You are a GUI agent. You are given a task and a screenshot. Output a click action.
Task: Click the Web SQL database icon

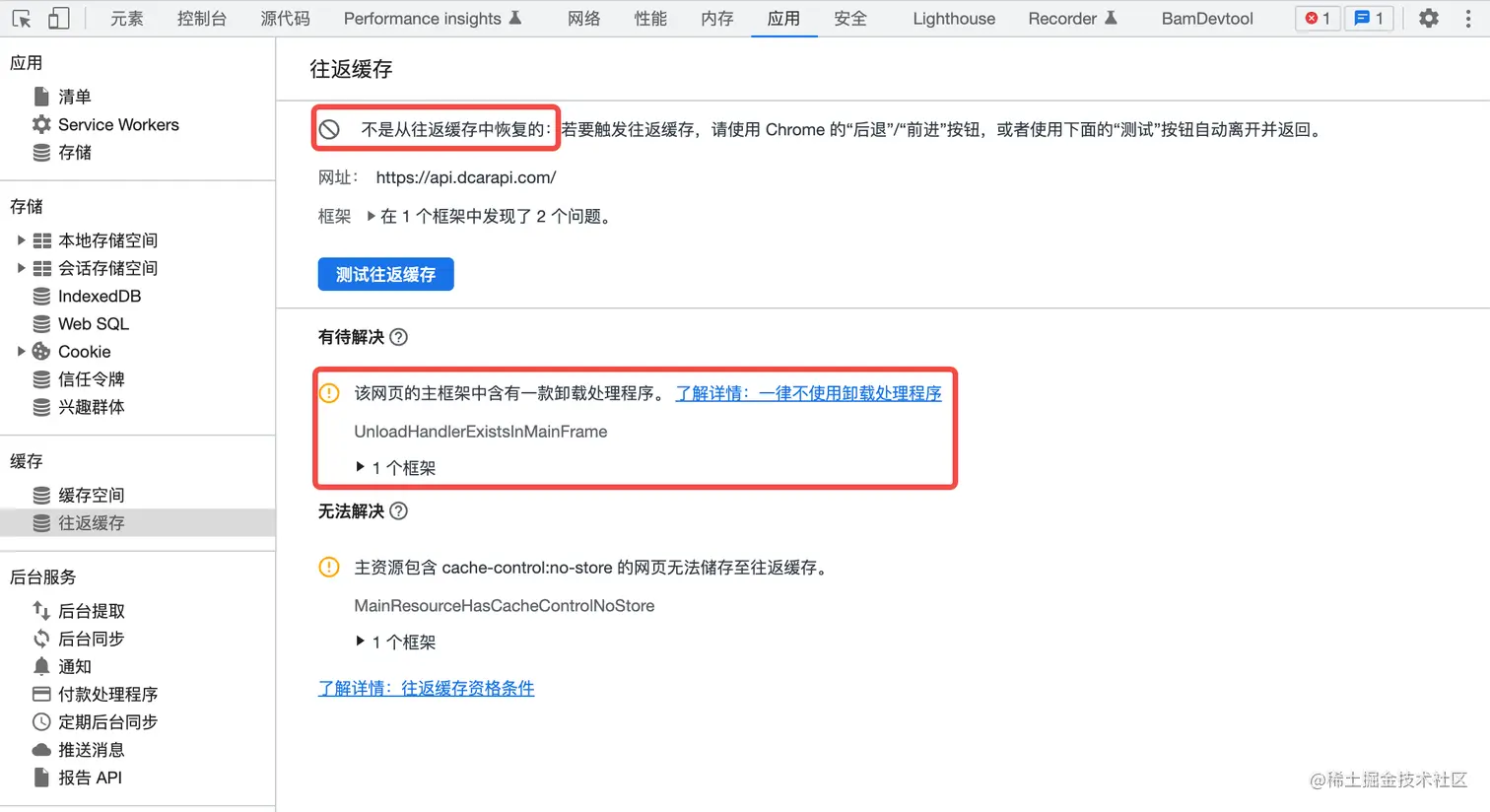pyautogui.click(x=41, y=323)
